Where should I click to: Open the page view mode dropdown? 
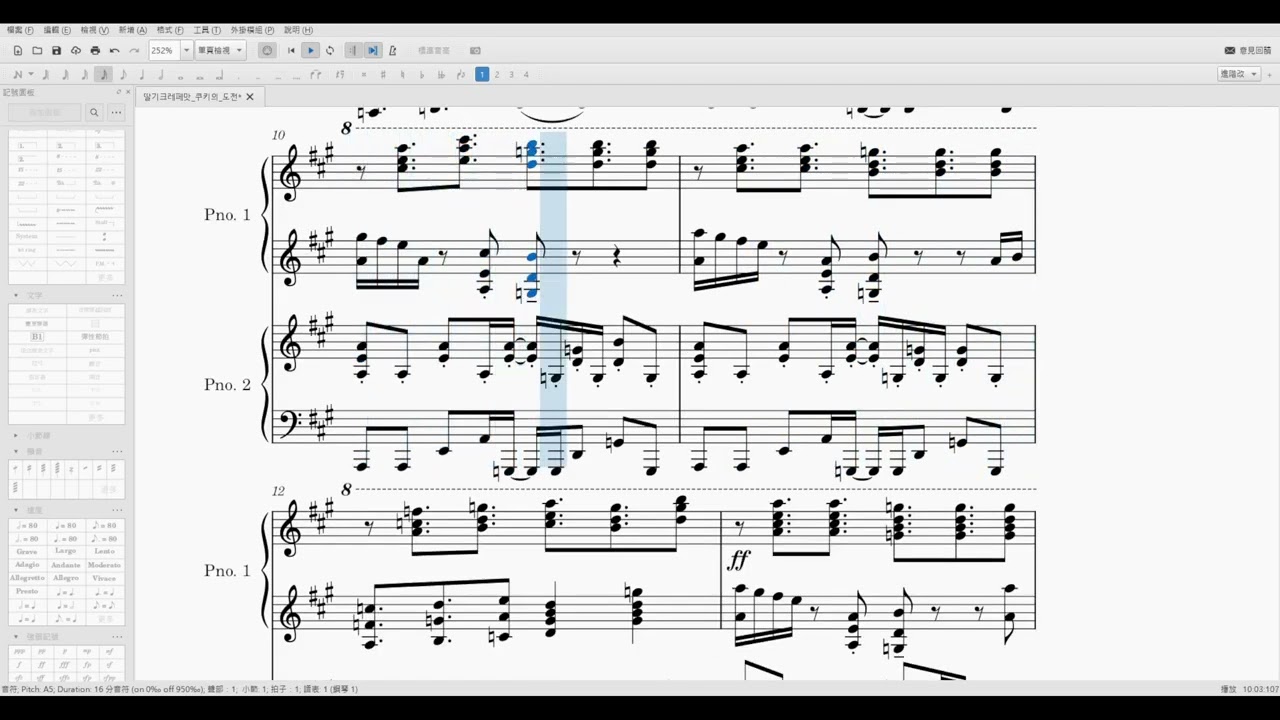pyautogui.click(x=220, y=50)
